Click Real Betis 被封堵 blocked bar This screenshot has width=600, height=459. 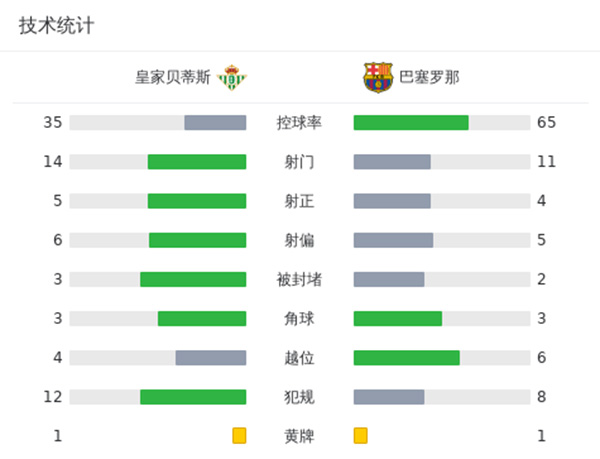[158, 279]
